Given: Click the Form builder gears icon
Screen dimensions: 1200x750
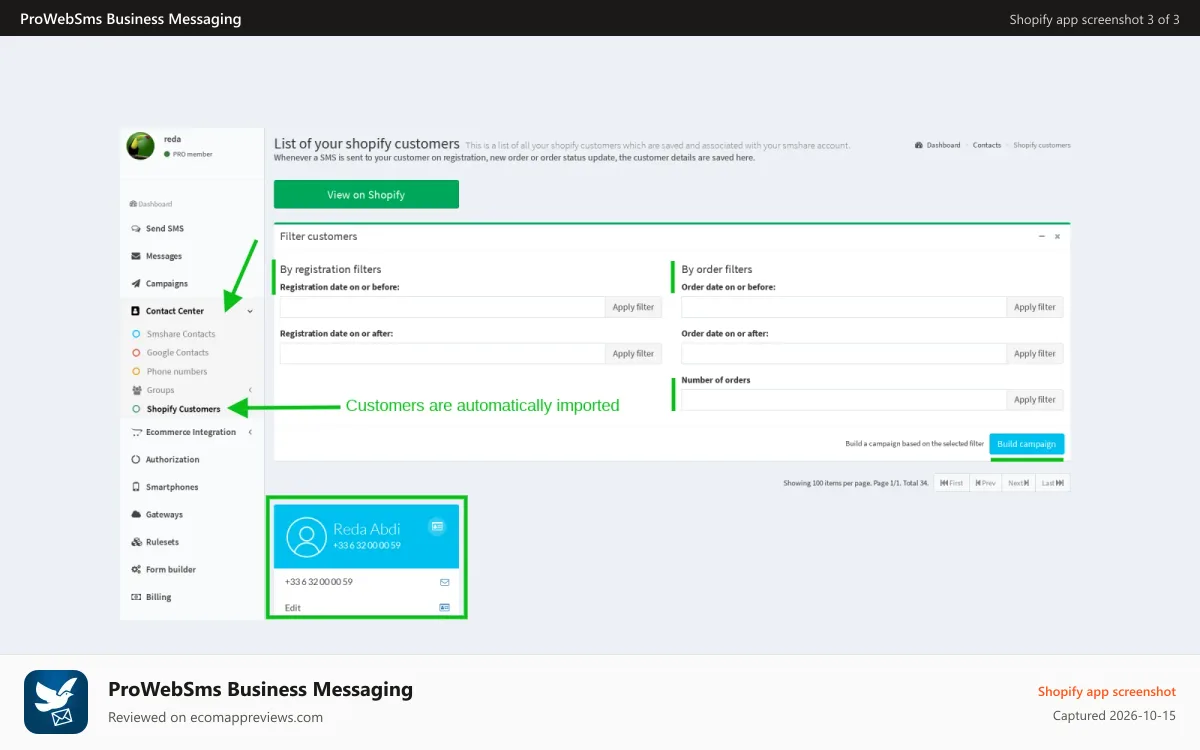Looking at the screenshot, I should [x=136, y=570].
